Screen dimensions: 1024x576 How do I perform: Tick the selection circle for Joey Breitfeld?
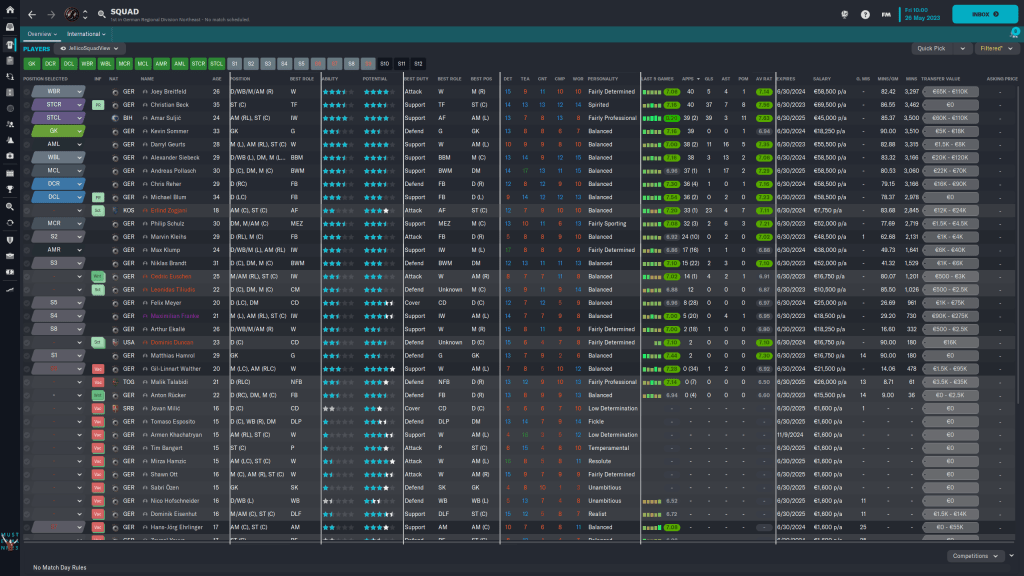tap(27, 91)
